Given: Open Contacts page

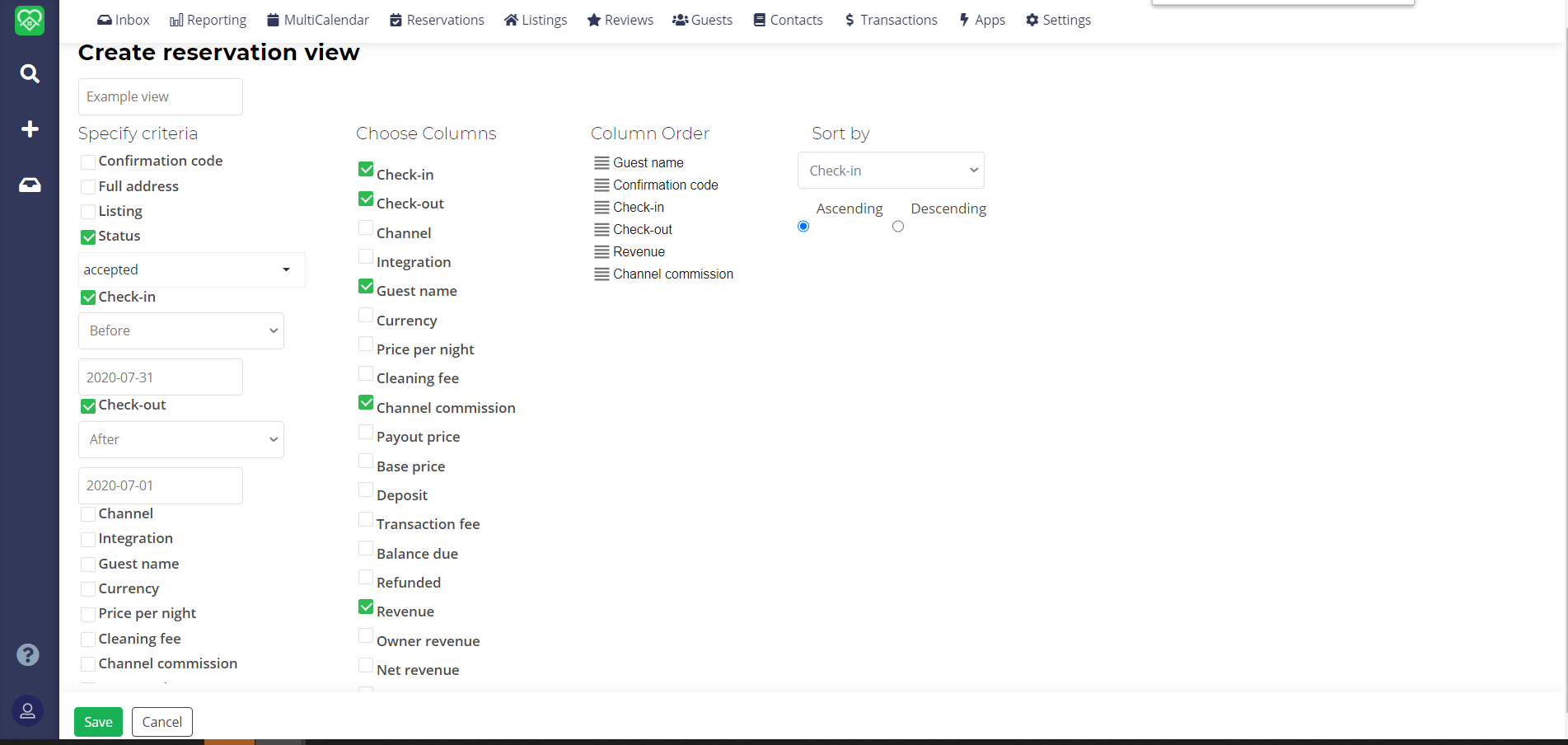Looking at the screenshot, I should tap(788, 20).
